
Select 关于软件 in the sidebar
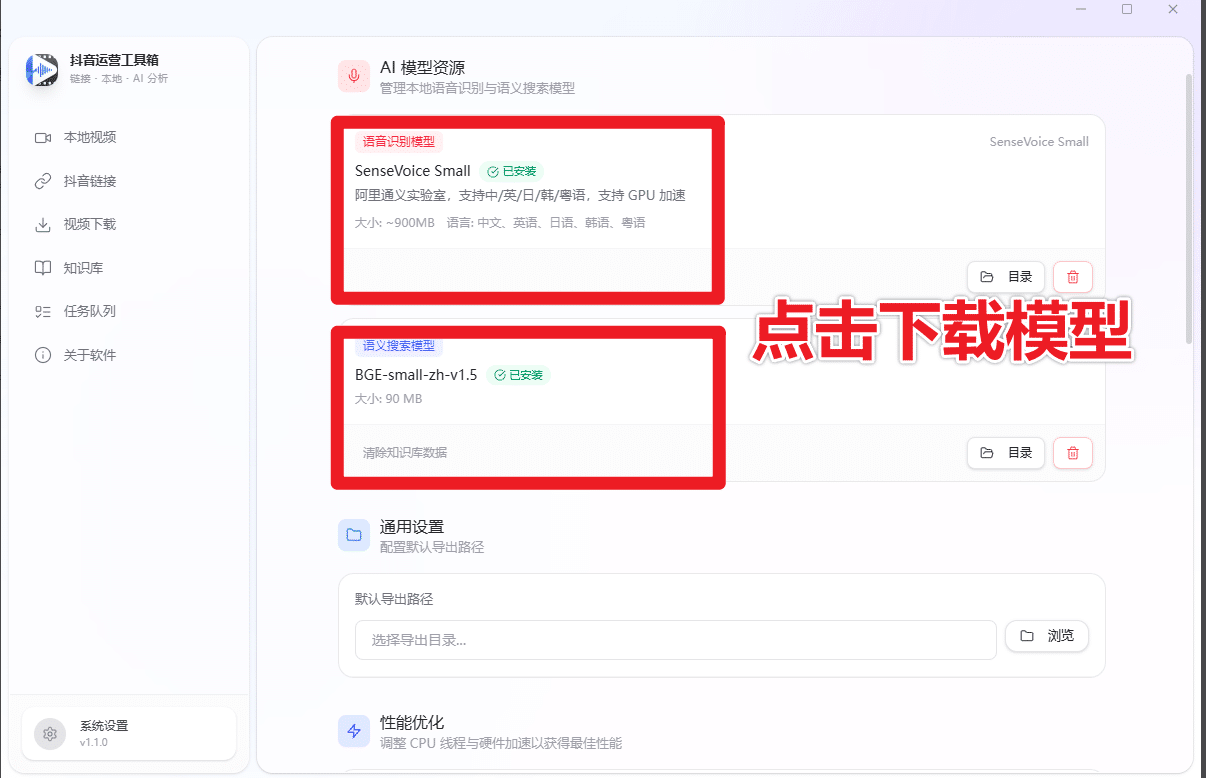coord(90,354)
